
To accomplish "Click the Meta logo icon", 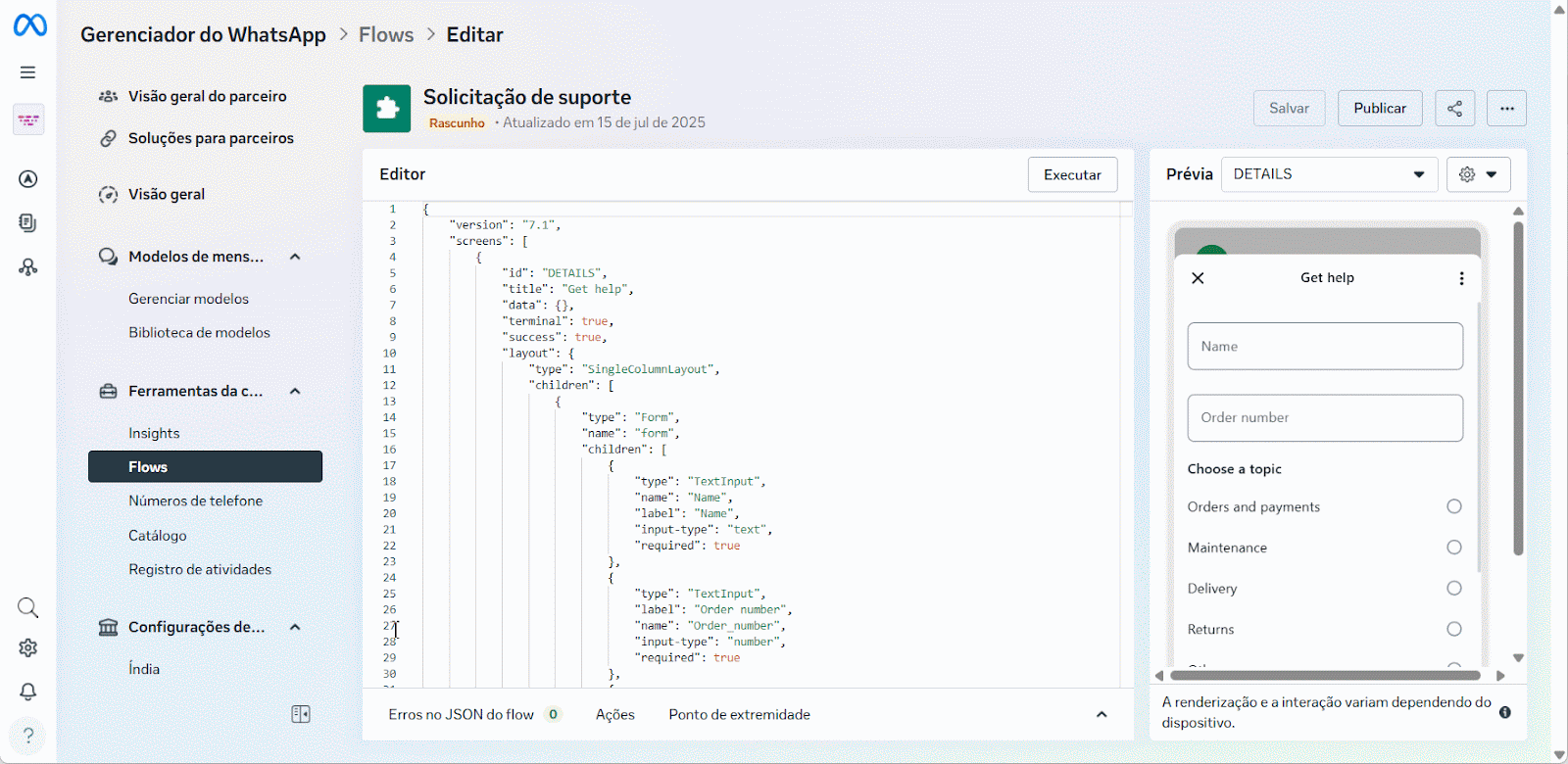I will click(x=29, y=25).
